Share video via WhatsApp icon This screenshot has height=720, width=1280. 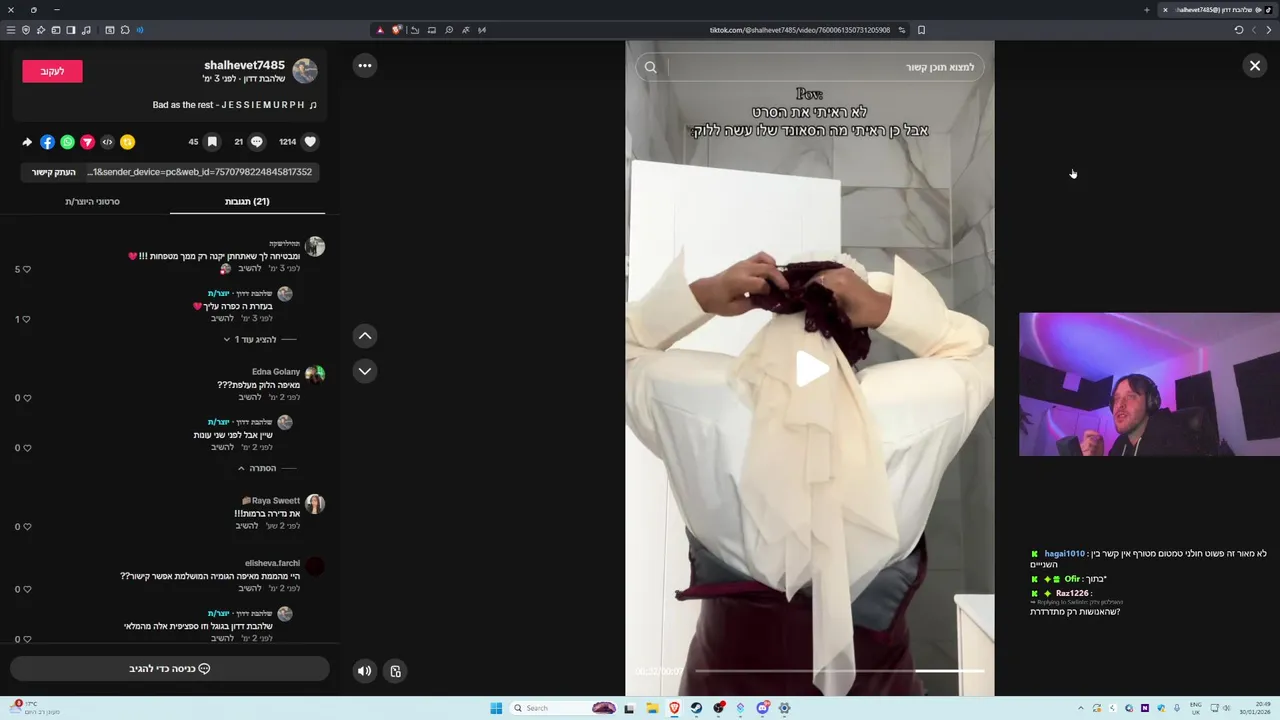67,142
